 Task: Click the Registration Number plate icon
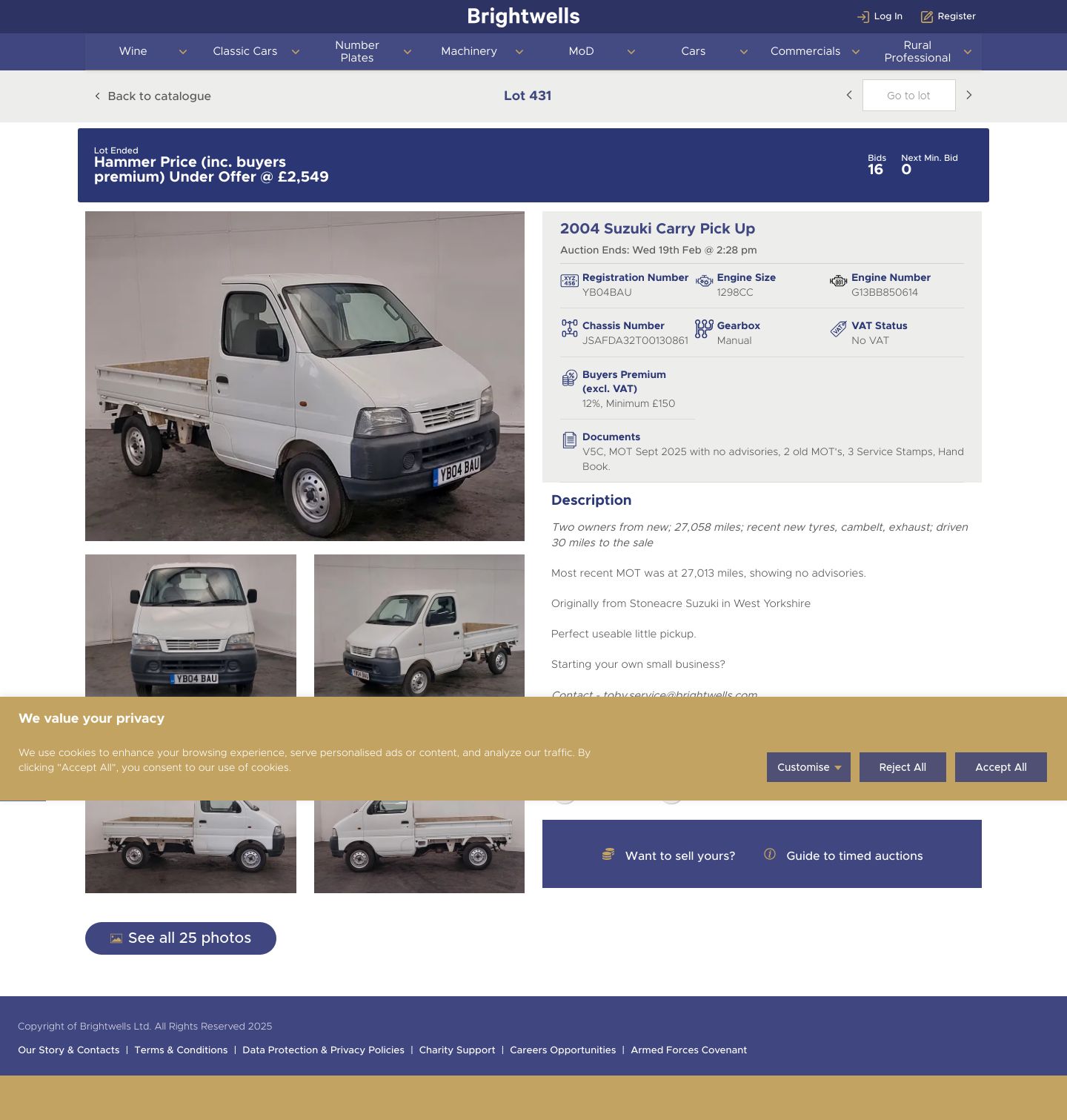click(569, 281)
